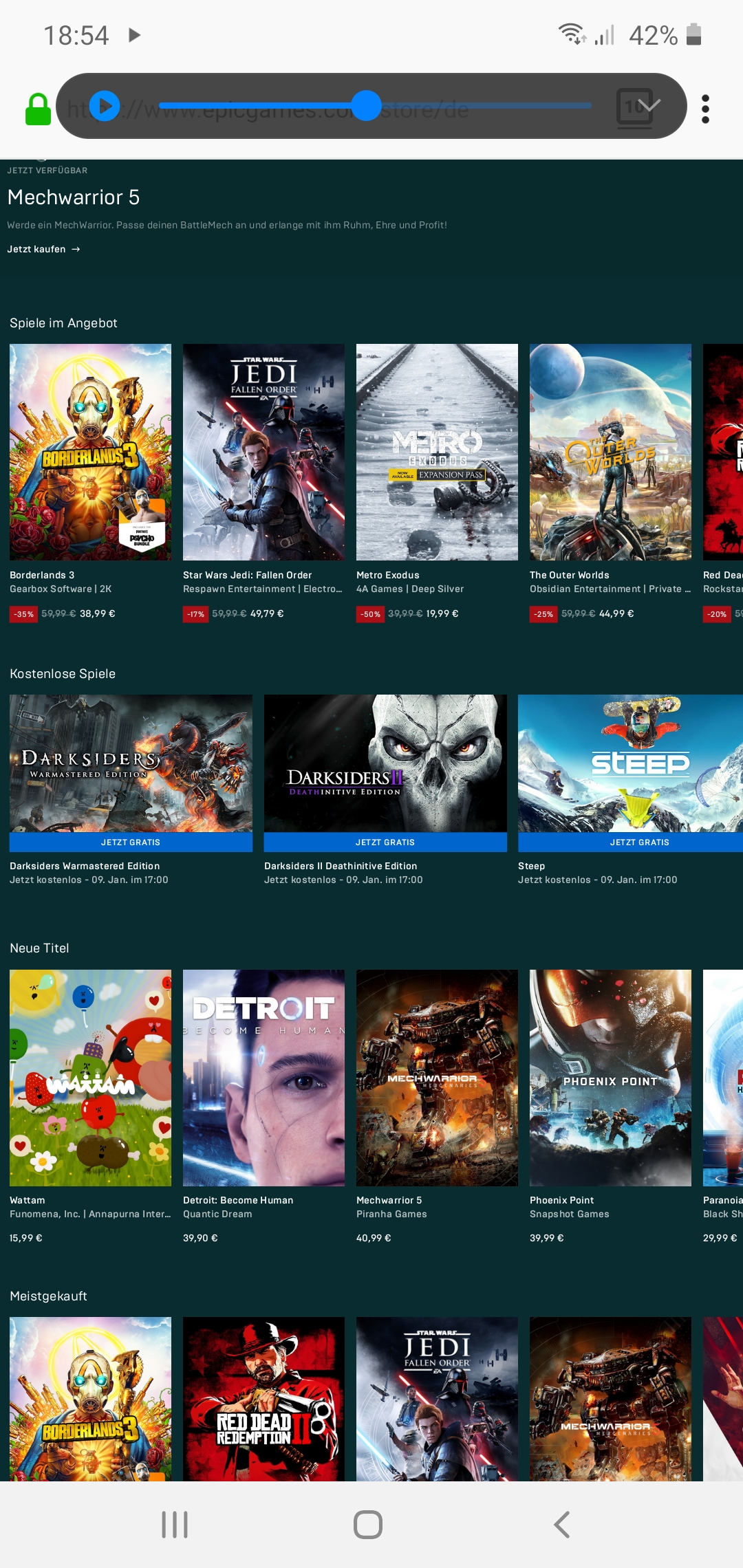Open The Outer Worlds cover art
The image size is (743, 1568).
(x=610, y=452)
